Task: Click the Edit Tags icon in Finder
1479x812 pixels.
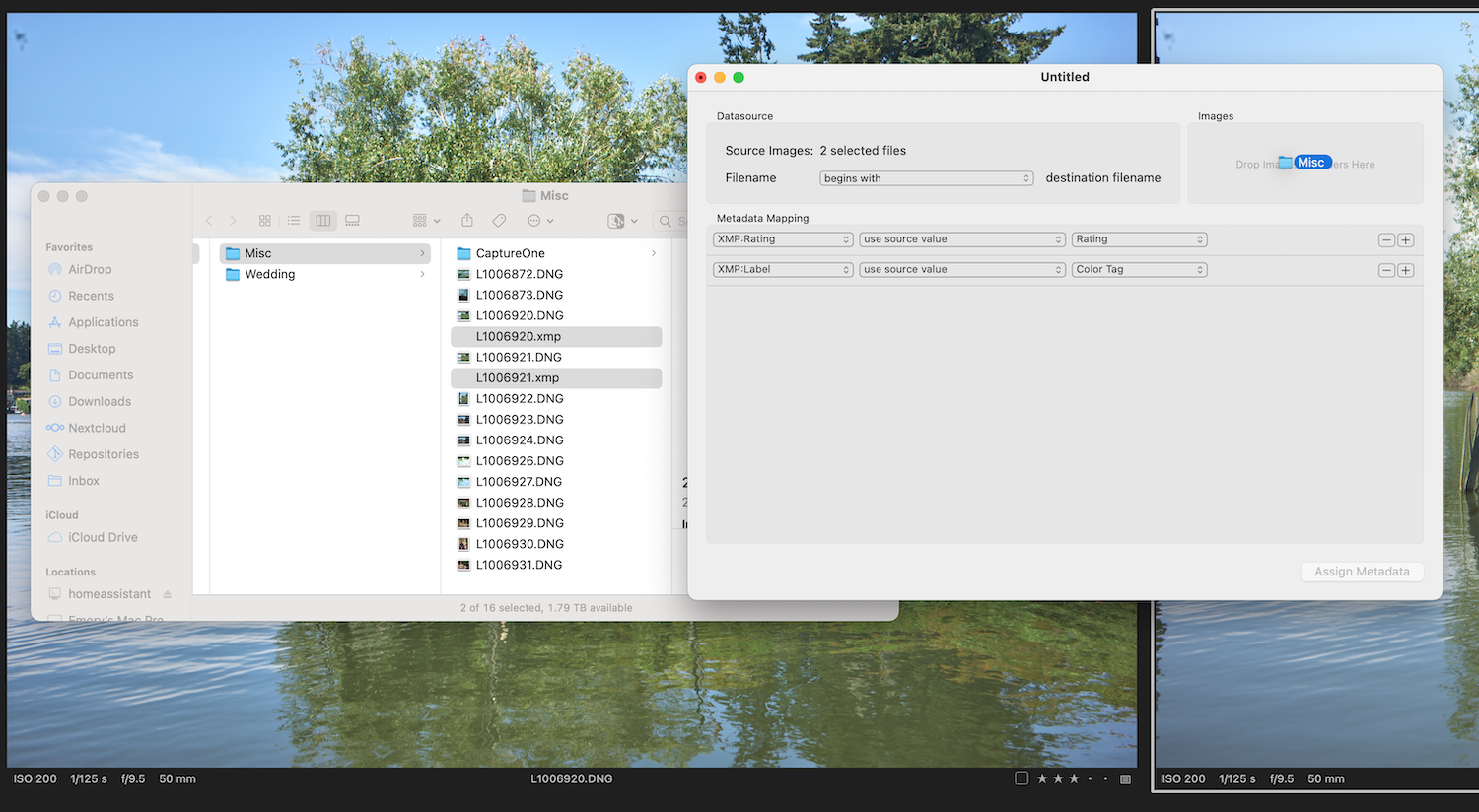Action: [499, 221]
